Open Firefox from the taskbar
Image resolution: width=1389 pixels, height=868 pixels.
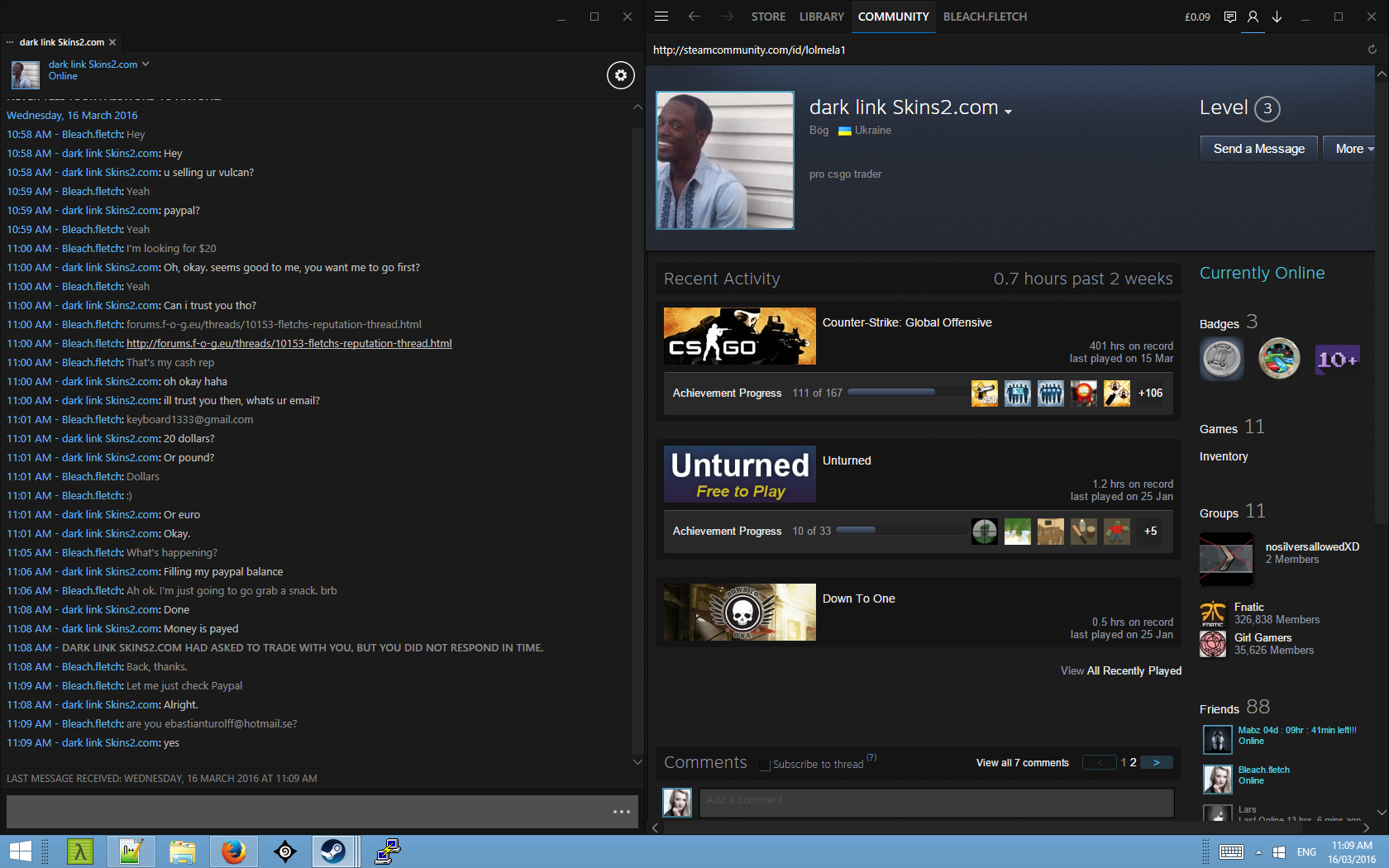click(234, 851)
